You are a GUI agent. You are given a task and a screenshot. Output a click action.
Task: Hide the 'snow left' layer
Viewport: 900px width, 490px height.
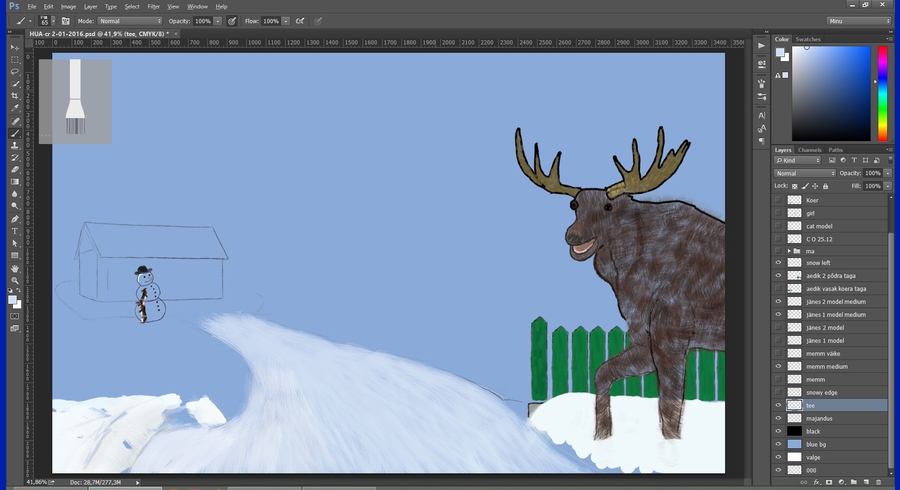[x=778, y=263]
